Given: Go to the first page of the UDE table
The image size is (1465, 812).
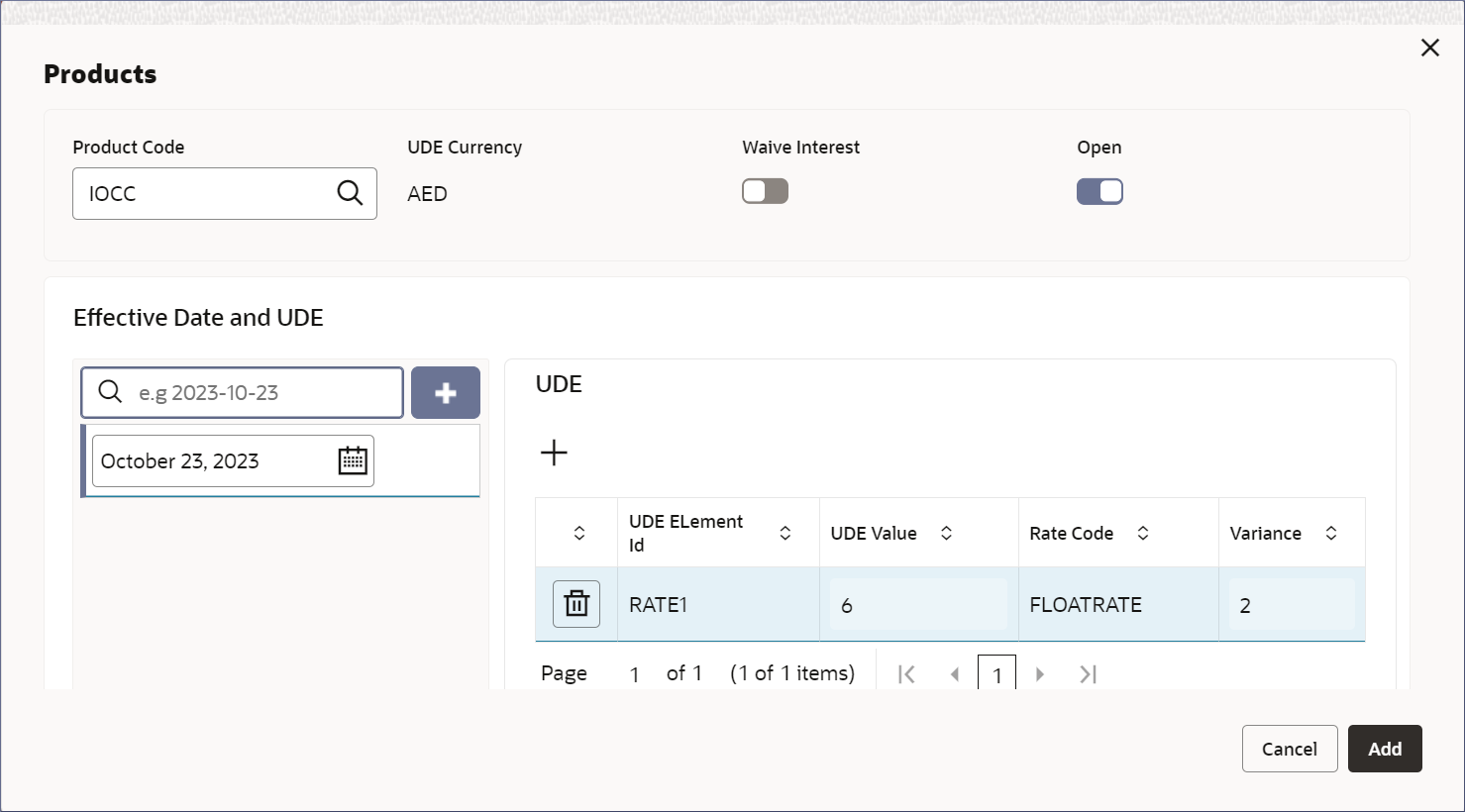Looking at the screenshot, I should click(906, 674).
